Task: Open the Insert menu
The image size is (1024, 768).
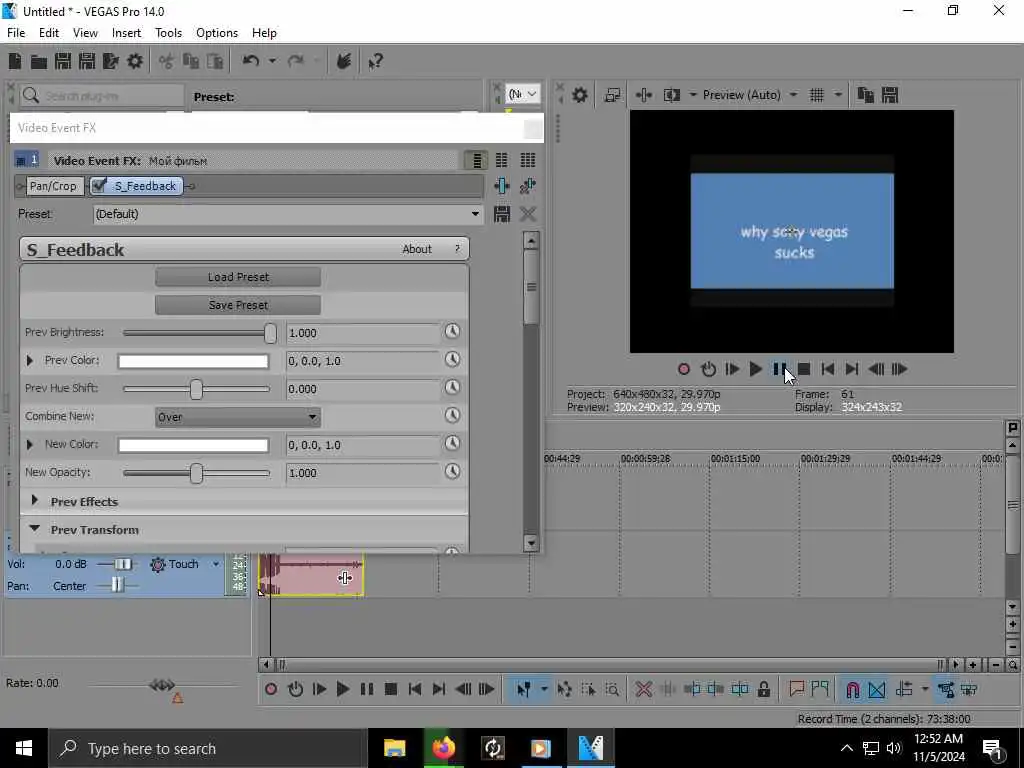Action: [x=126, y=33]
